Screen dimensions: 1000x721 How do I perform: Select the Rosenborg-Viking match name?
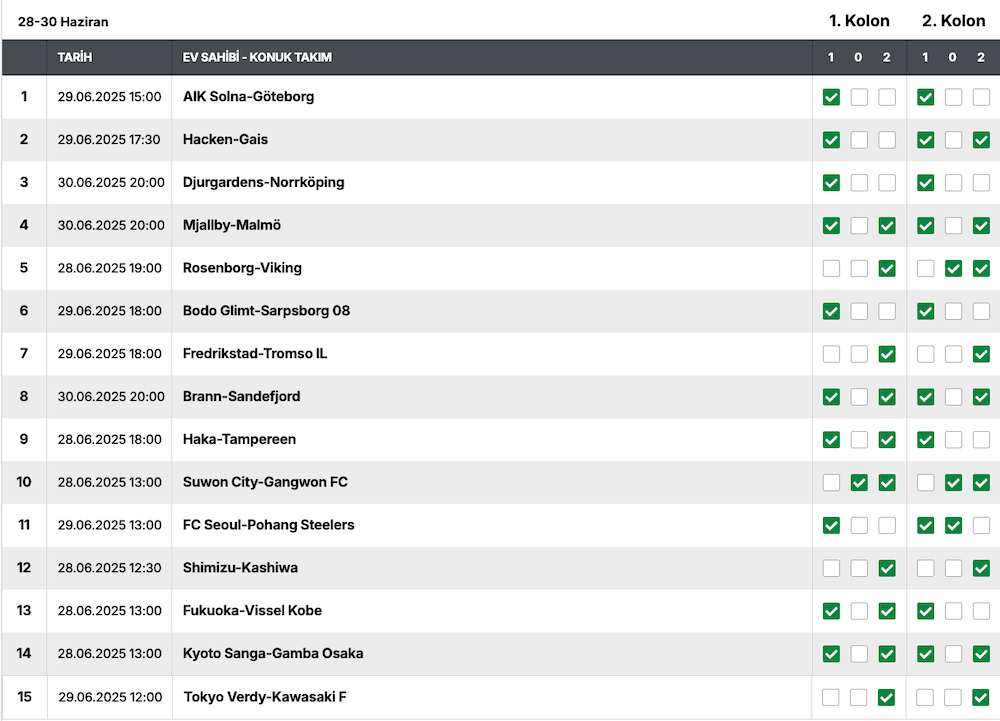point(242,268)
